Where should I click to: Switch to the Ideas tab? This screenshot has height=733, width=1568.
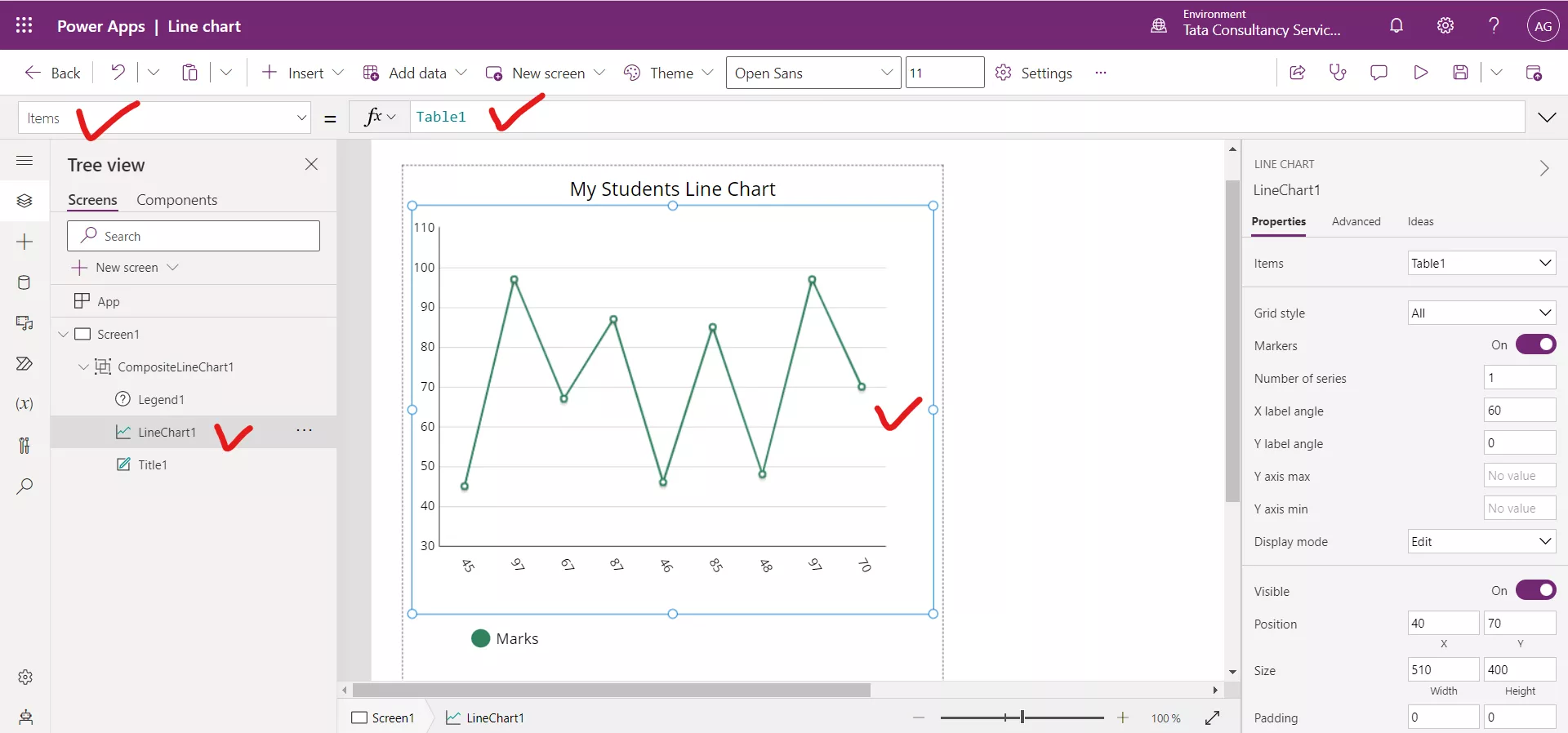[1420, 221]
